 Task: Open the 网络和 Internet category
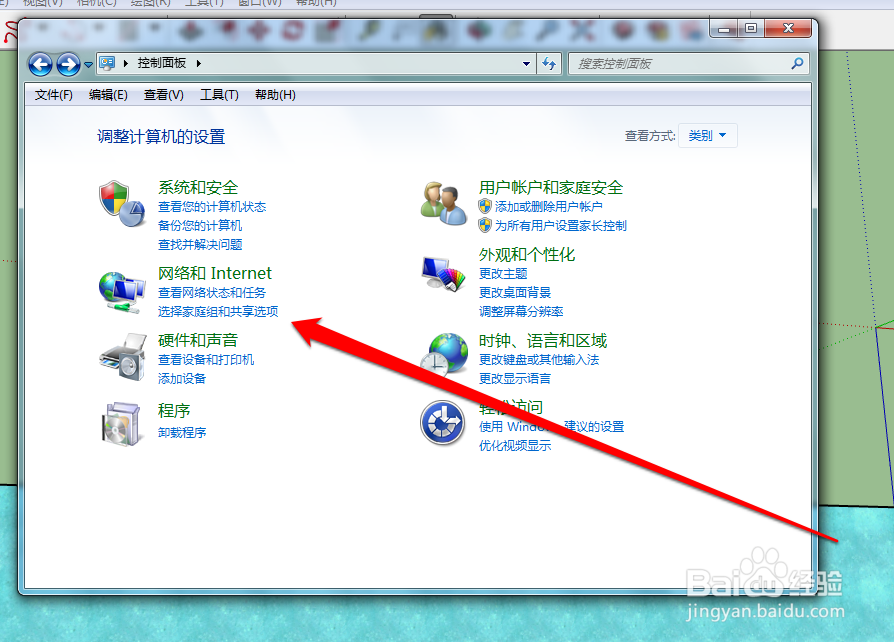coord(215,273)
